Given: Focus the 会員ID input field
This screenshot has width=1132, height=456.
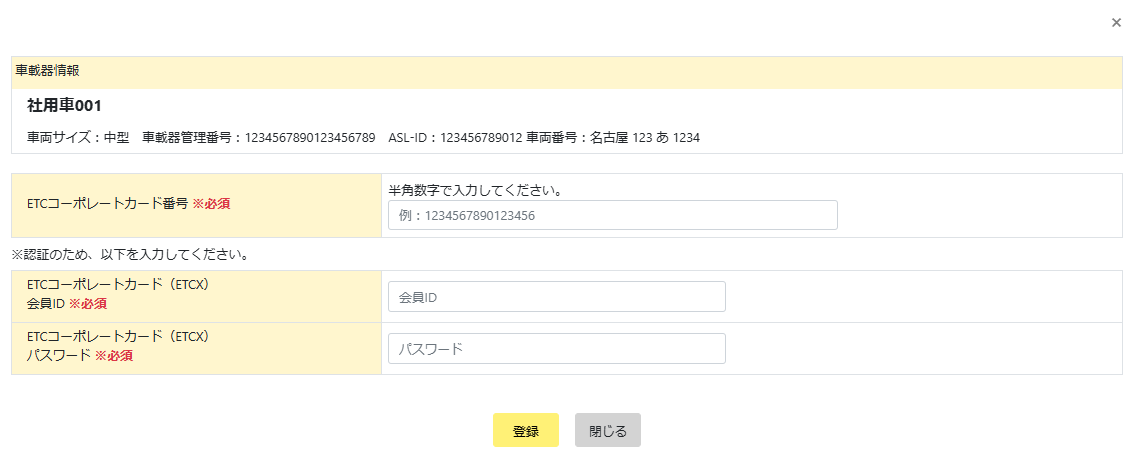Looking at the screenshot, I should point(556,297).
